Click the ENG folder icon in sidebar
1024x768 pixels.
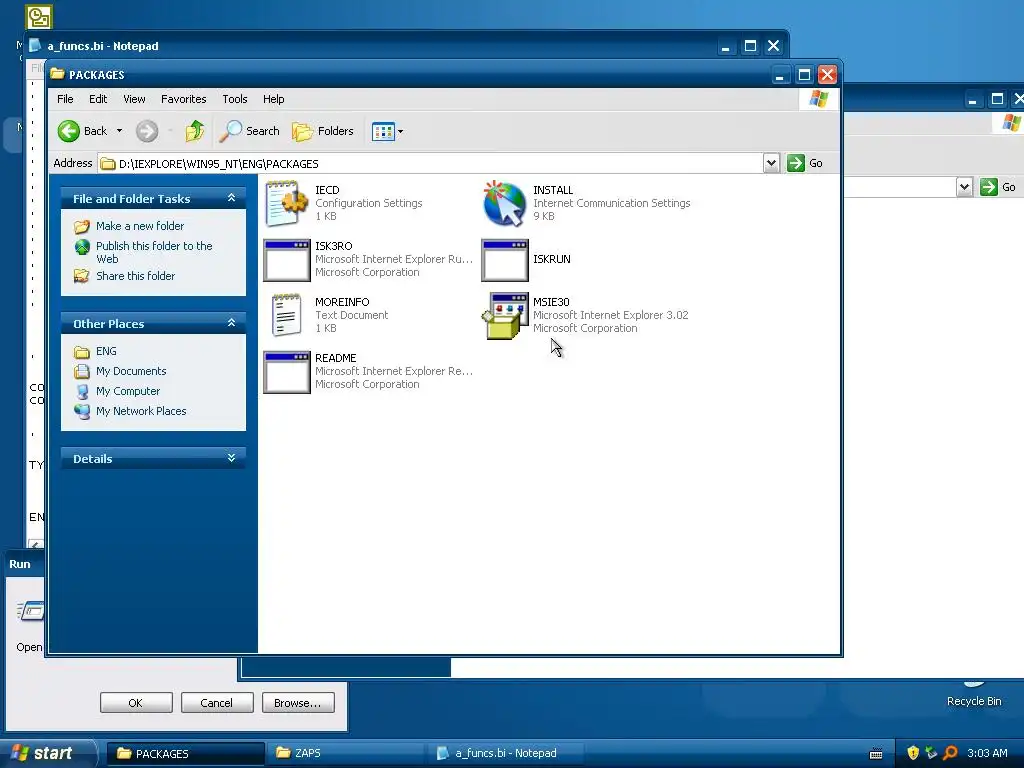pyautogui.click(x=82, y=352)
